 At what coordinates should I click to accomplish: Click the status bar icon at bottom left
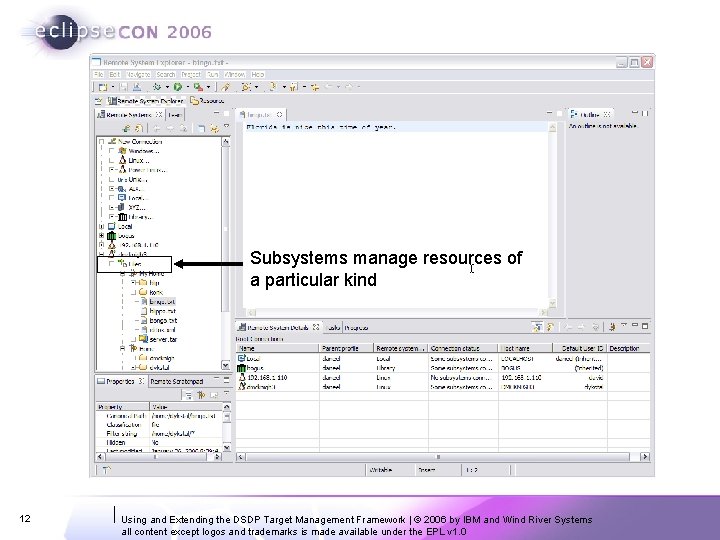107,470
